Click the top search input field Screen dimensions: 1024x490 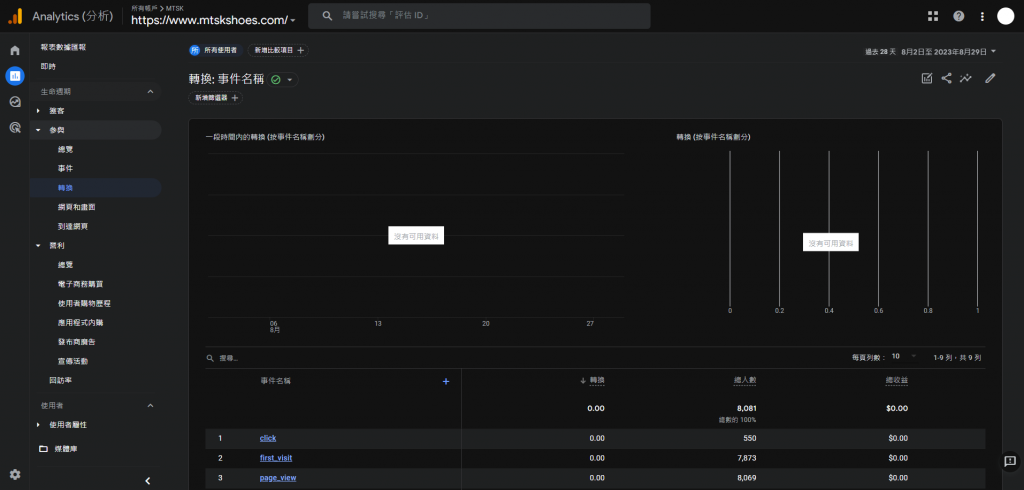point(479,16)
